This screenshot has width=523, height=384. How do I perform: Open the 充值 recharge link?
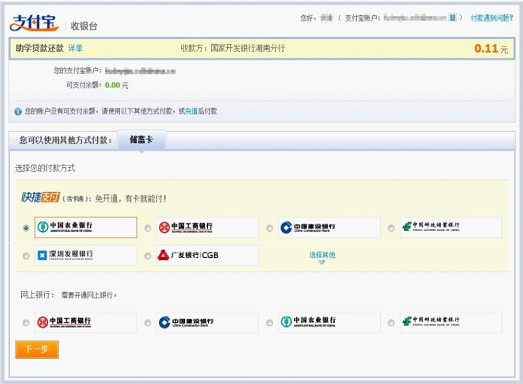pos(191,111)
